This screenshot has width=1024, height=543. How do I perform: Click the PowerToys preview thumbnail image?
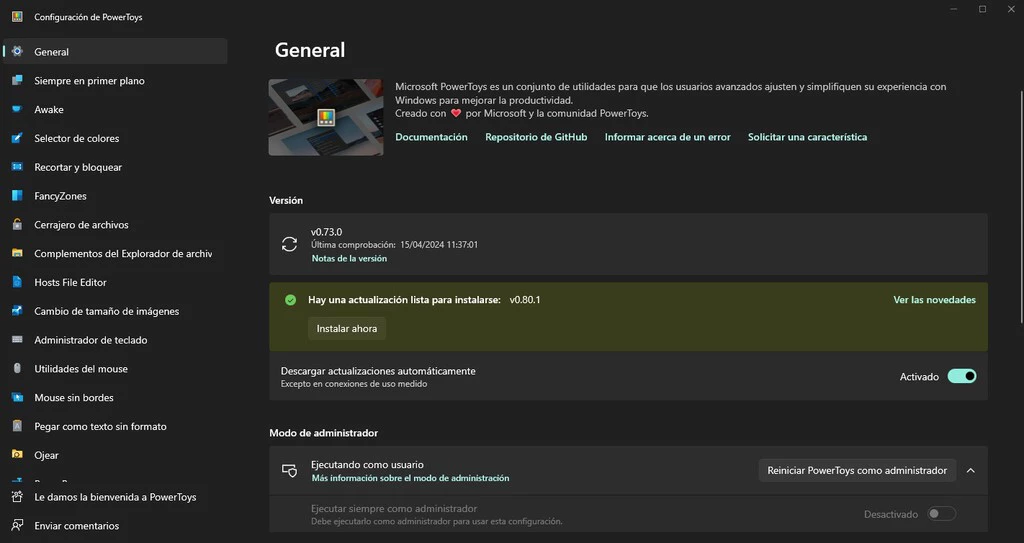326,117
